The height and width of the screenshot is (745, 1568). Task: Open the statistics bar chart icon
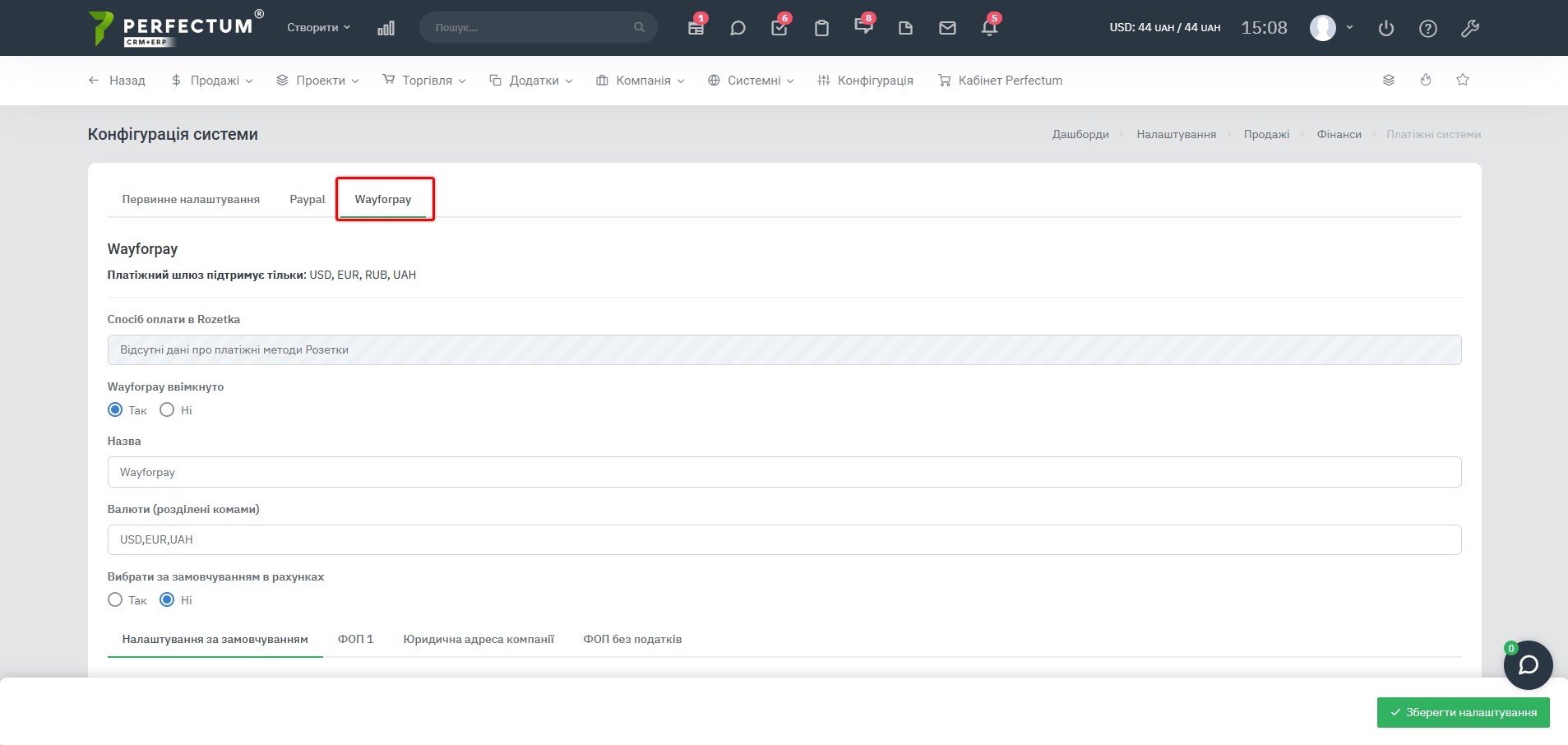click(x=386, y=28)
